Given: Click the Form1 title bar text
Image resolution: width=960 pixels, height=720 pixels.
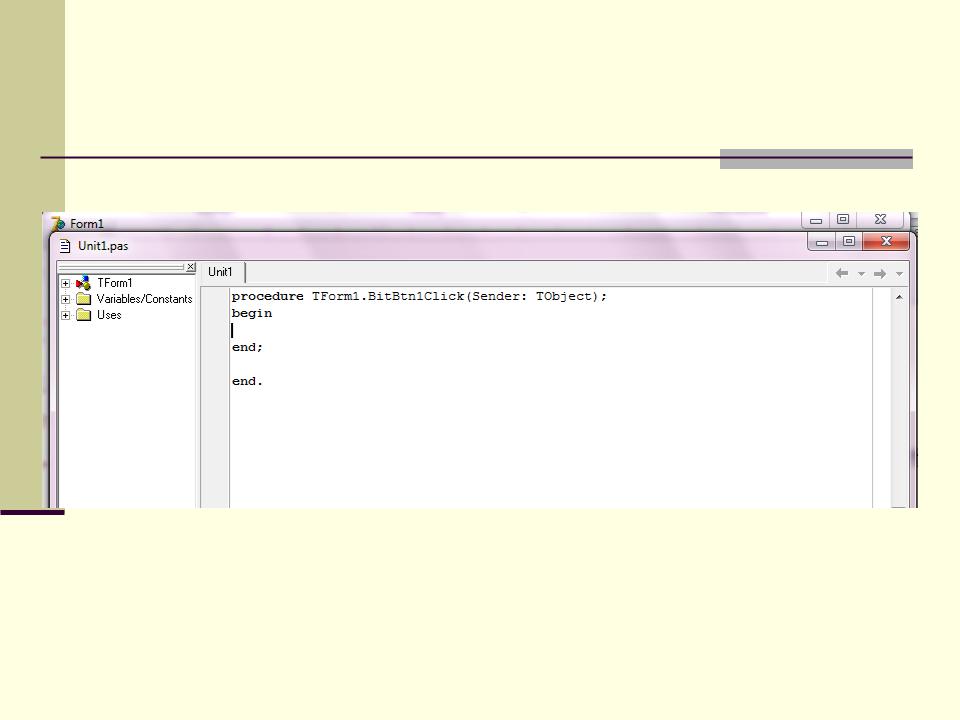Looking at the screenshot, I should pos(86,223).
